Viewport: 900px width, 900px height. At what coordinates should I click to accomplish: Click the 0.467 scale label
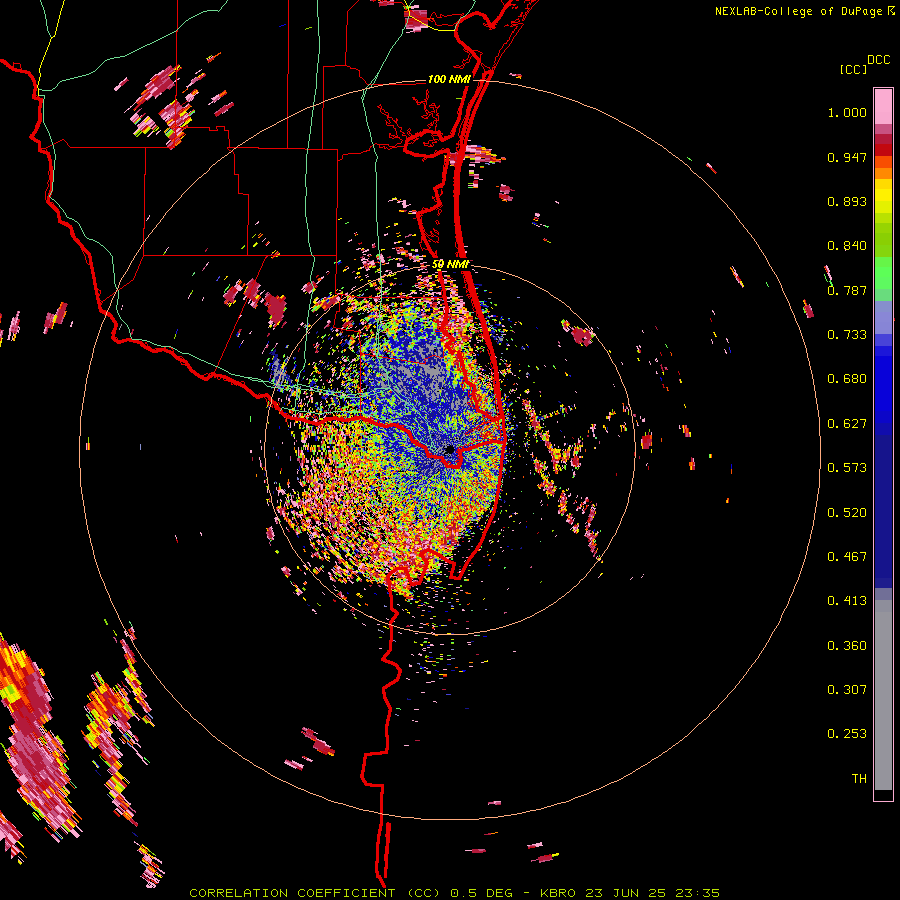pos(847,557)
